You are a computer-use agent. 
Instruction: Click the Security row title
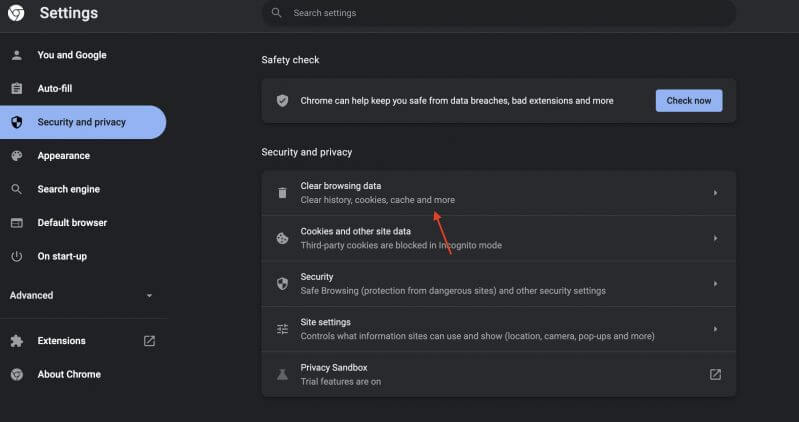click(x=317, y=277)
